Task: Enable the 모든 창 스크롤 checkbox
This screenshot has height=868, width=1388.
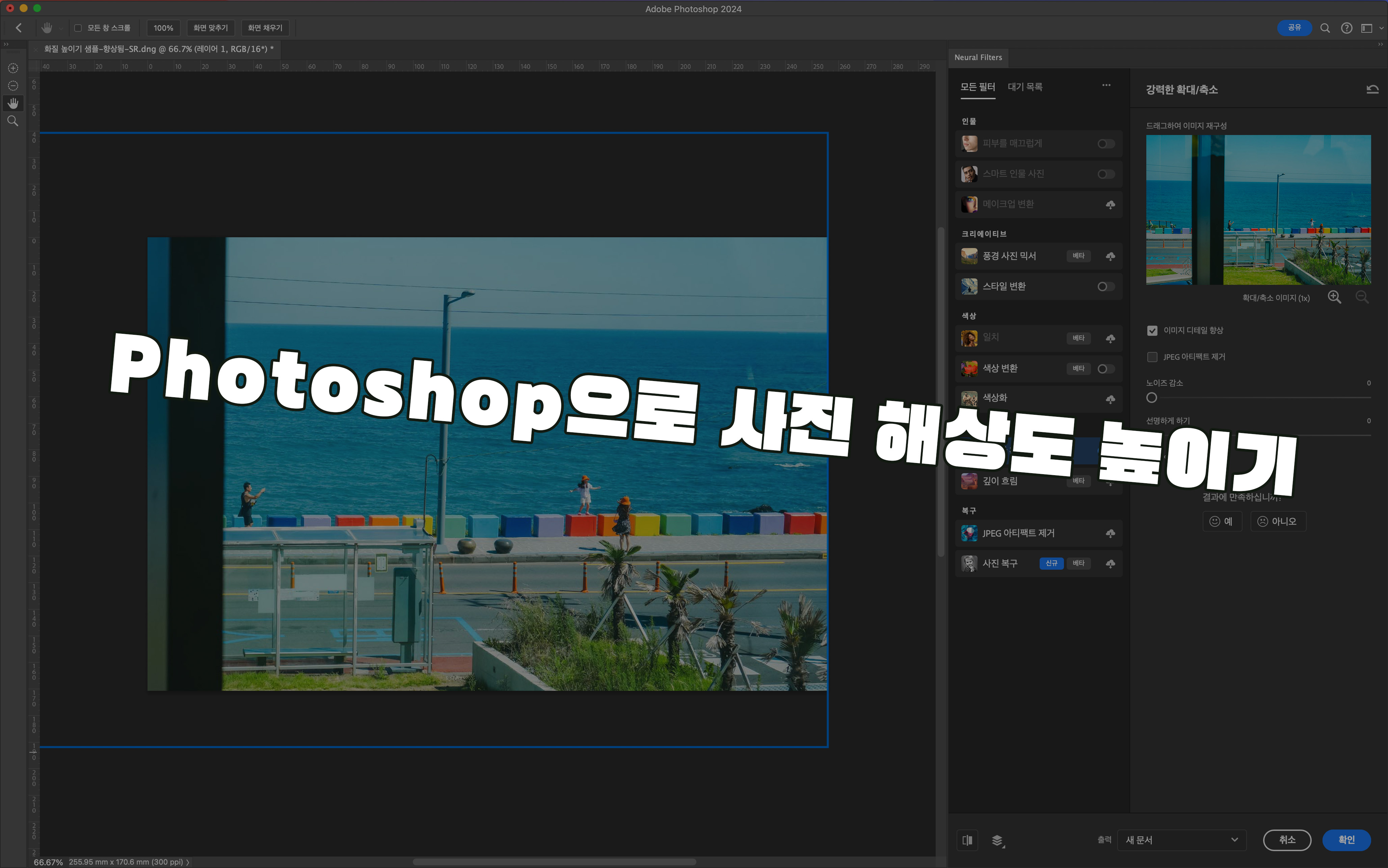Action: (78, 28)
